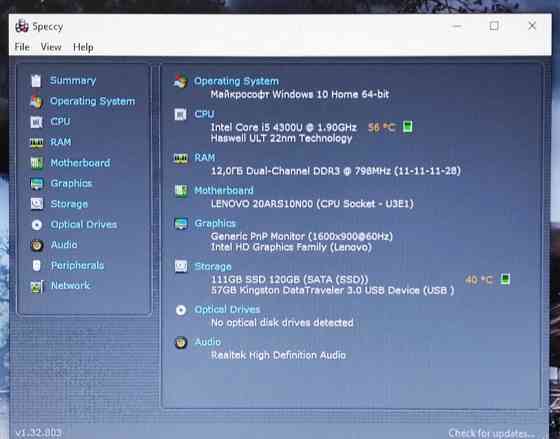Click the Network icon in sidebar

tap(36, 286)
